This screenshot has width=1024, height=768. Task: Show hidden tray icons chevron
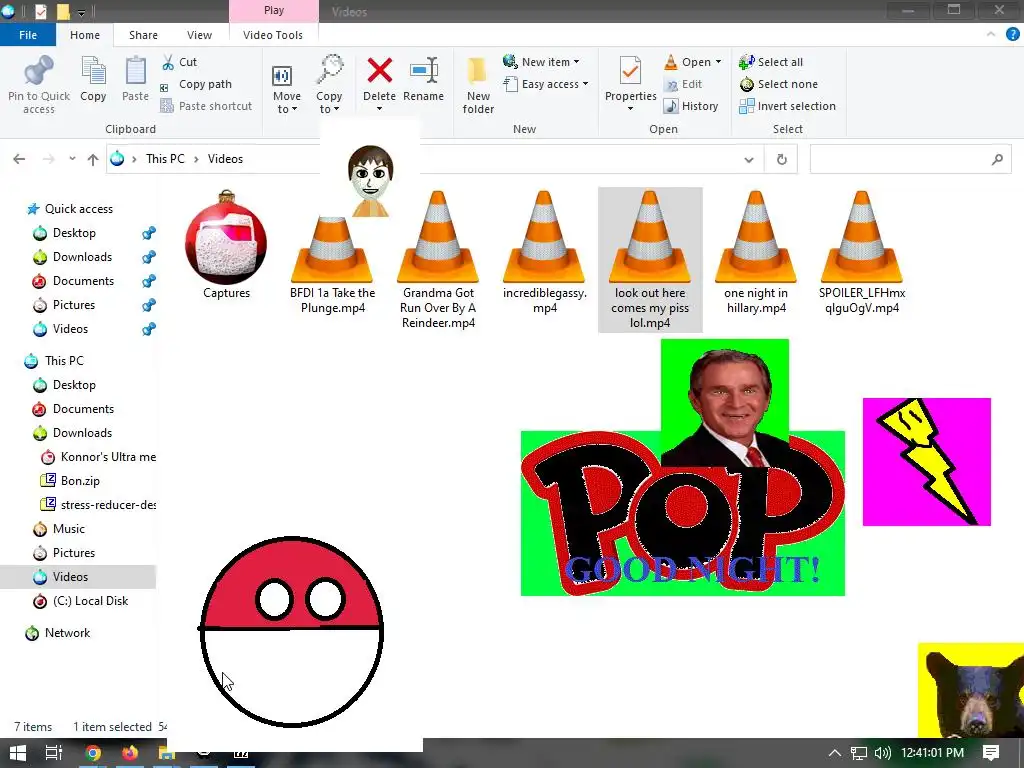point(835,753)
